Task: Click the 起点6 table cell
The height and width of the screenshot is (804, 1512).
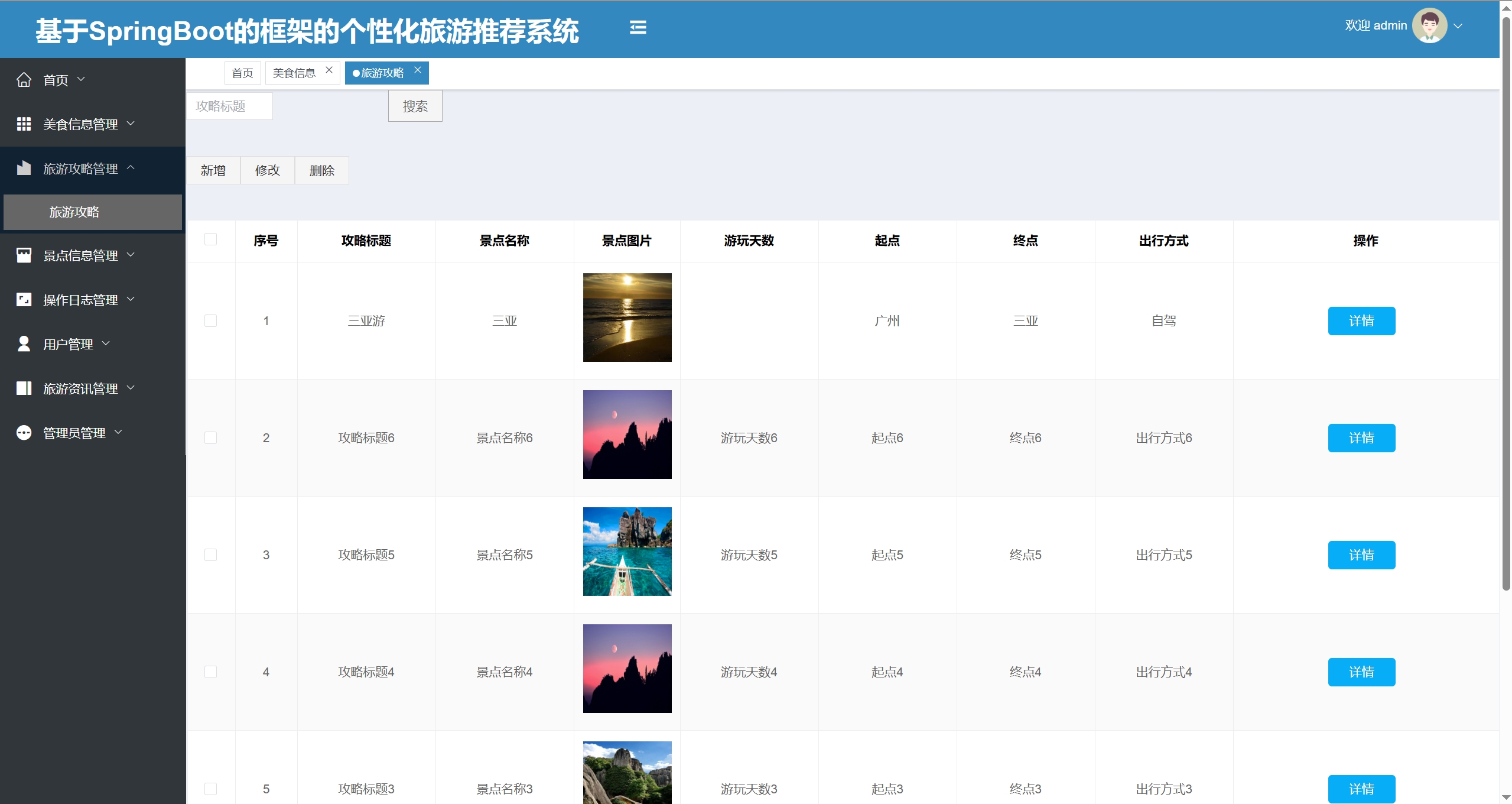Action: coord(887,437)
